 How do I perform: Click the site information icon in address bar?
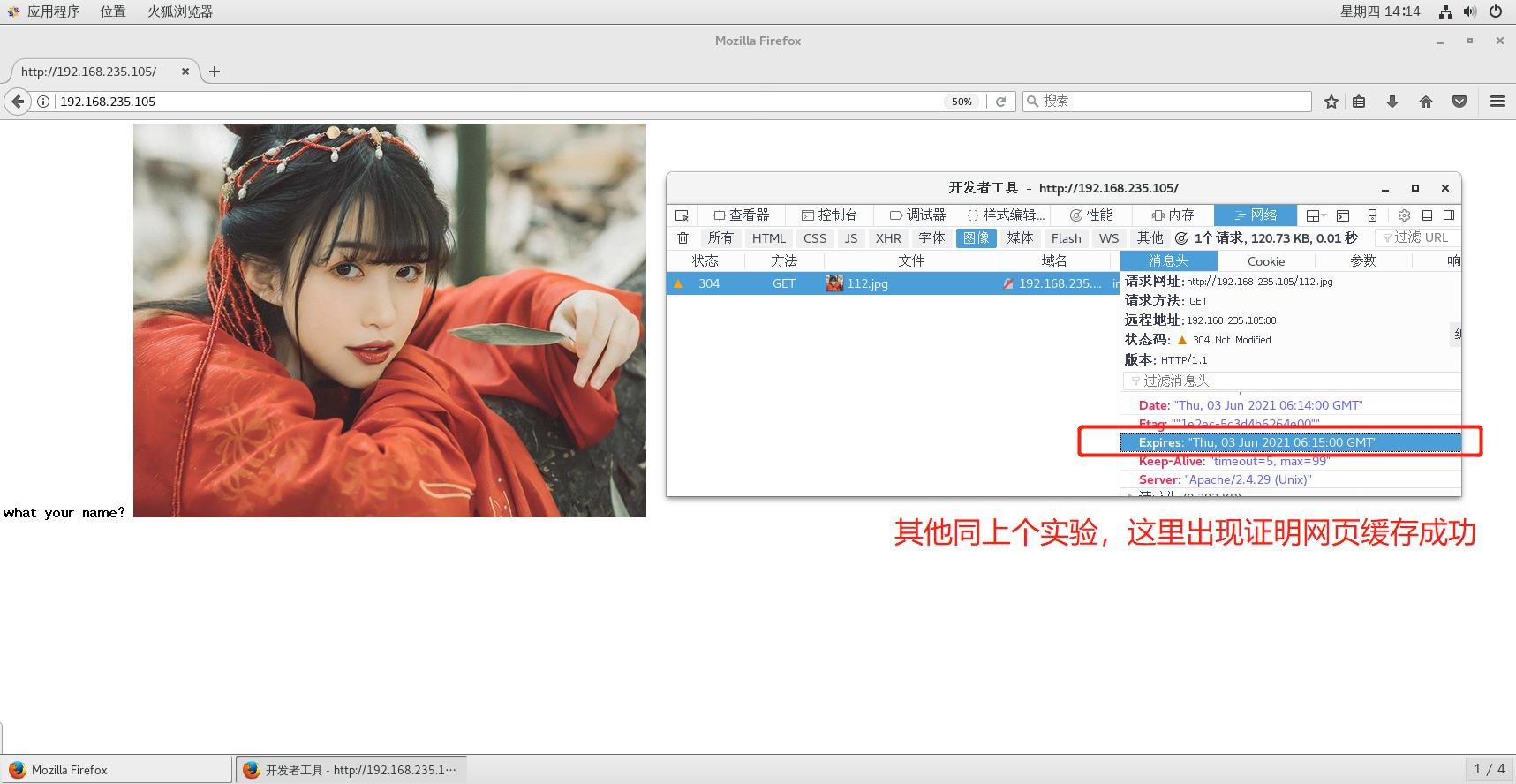click(43, 102)
